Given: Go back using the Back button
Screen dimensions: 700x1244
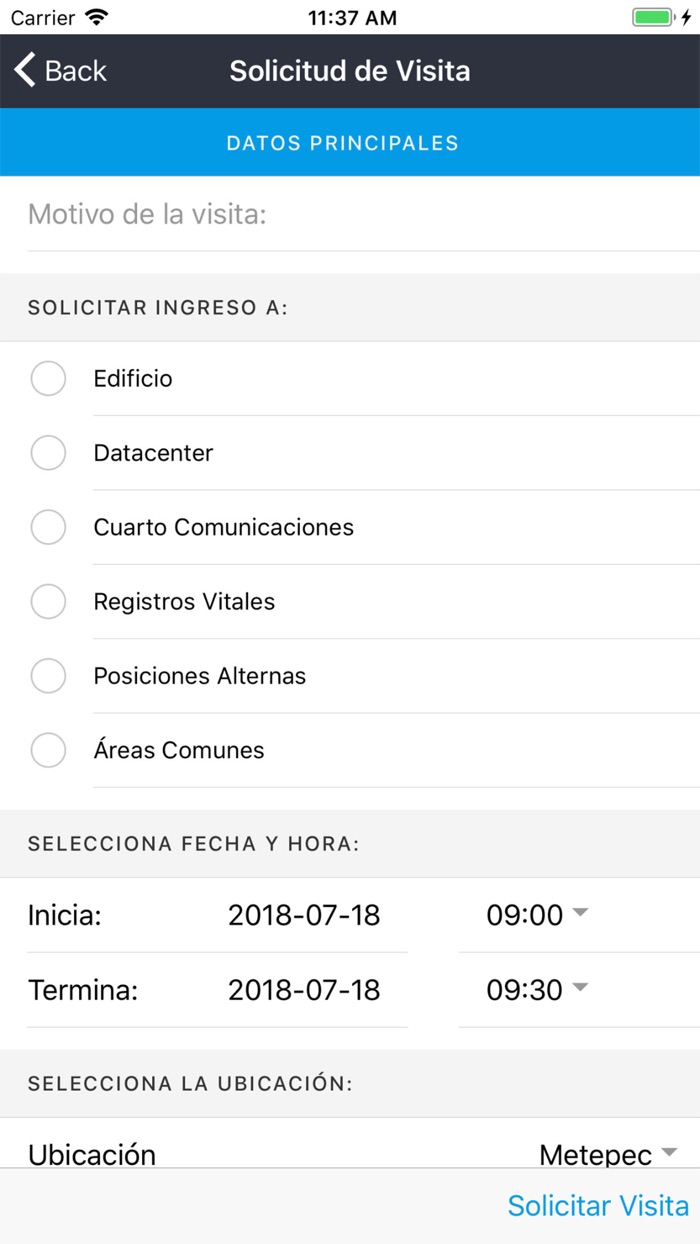Looking at the screenshot, I should [62, 71].
